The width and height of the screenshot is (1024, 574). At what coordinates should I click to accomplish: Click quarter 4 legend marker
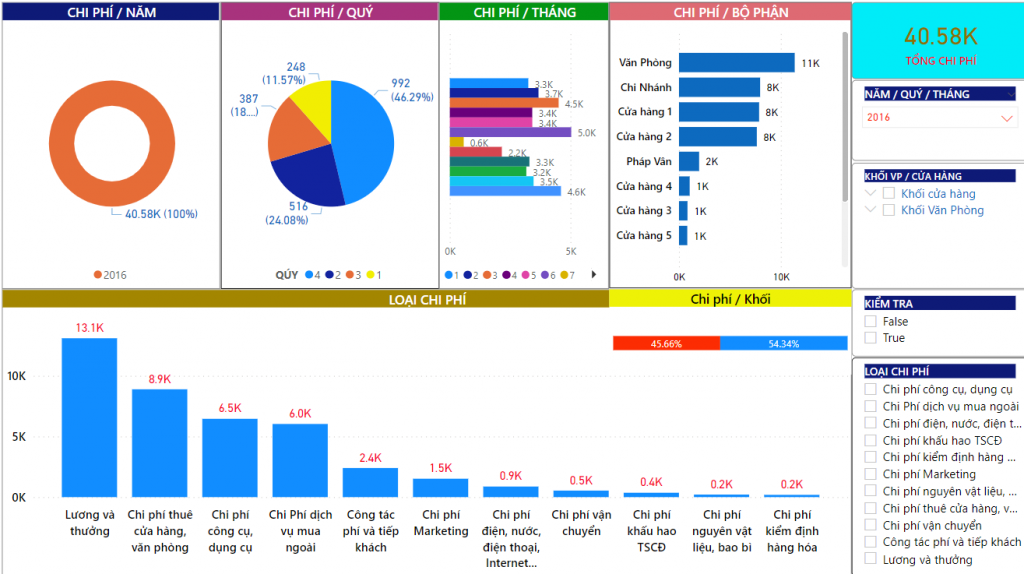[309, 275]
